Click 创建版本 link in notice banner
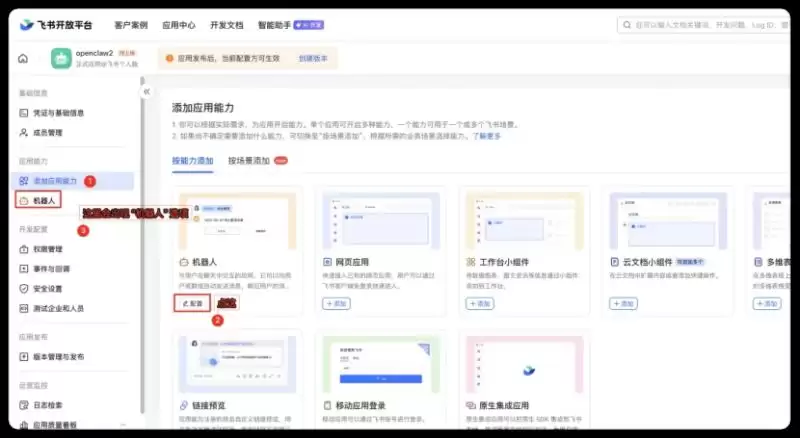The width and height of the screenshot is (800, 438). click(313, 59)
